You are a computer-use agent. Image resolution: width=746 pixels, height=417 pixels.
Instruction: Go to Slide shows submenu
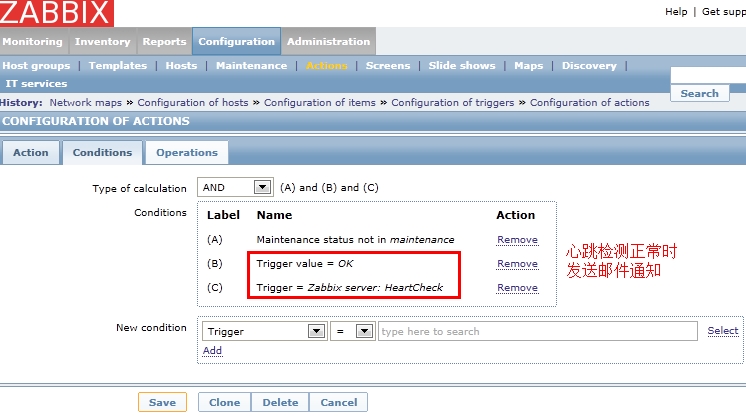tap(461, 66)
